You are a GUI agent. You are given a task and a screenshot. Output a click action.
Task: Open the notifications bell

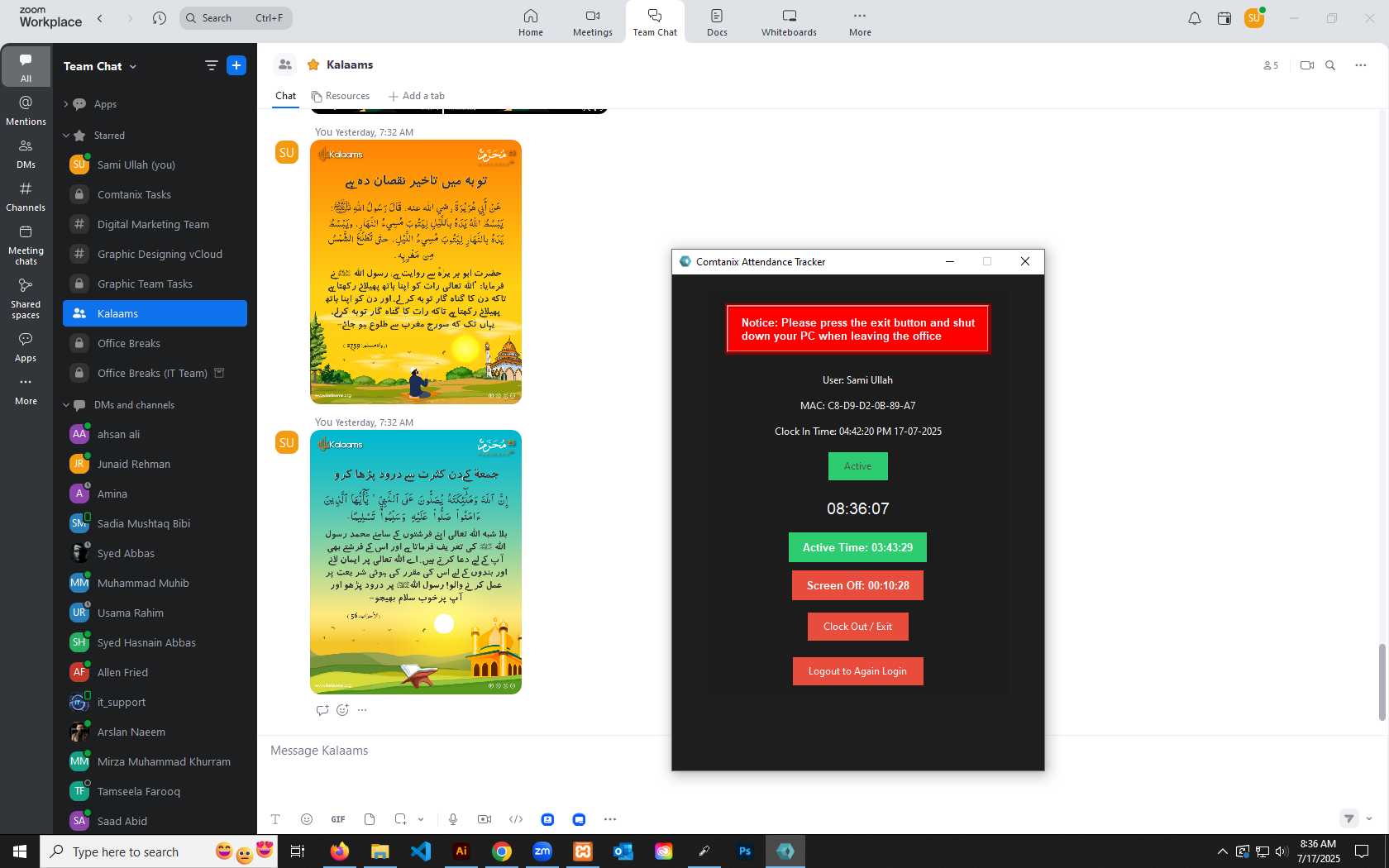pos(1194,18)
